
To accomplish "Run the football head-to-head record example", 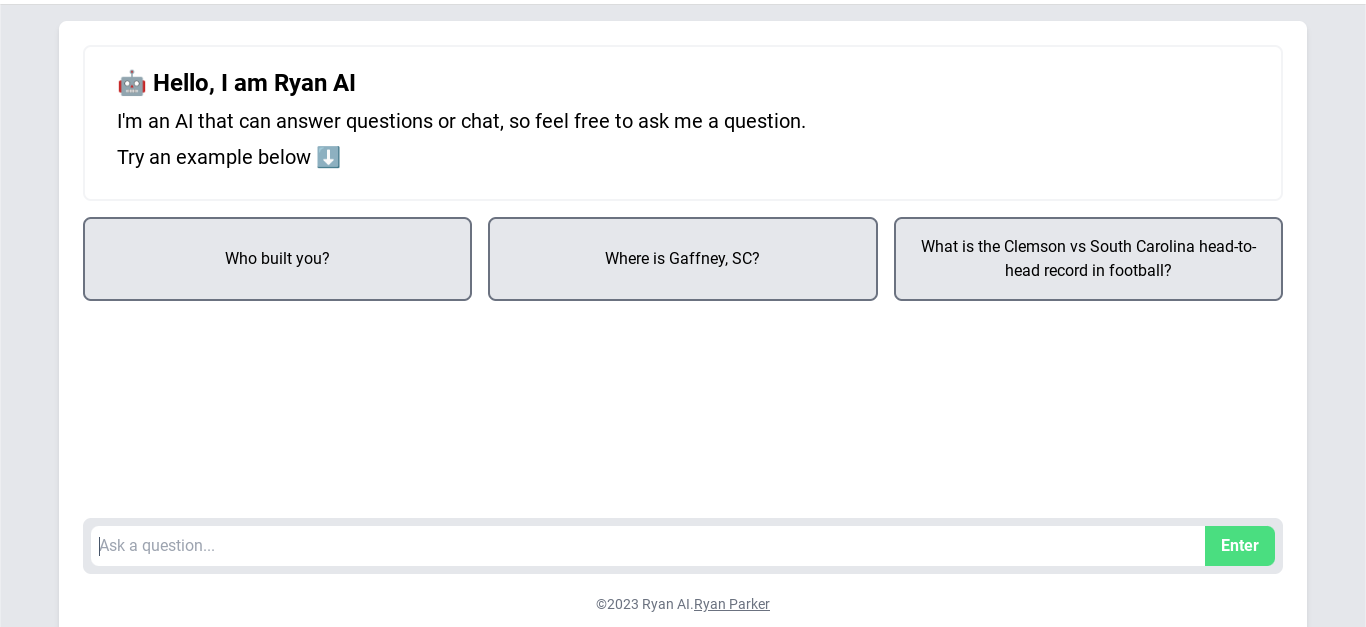I will click(x=1088, y=259).
